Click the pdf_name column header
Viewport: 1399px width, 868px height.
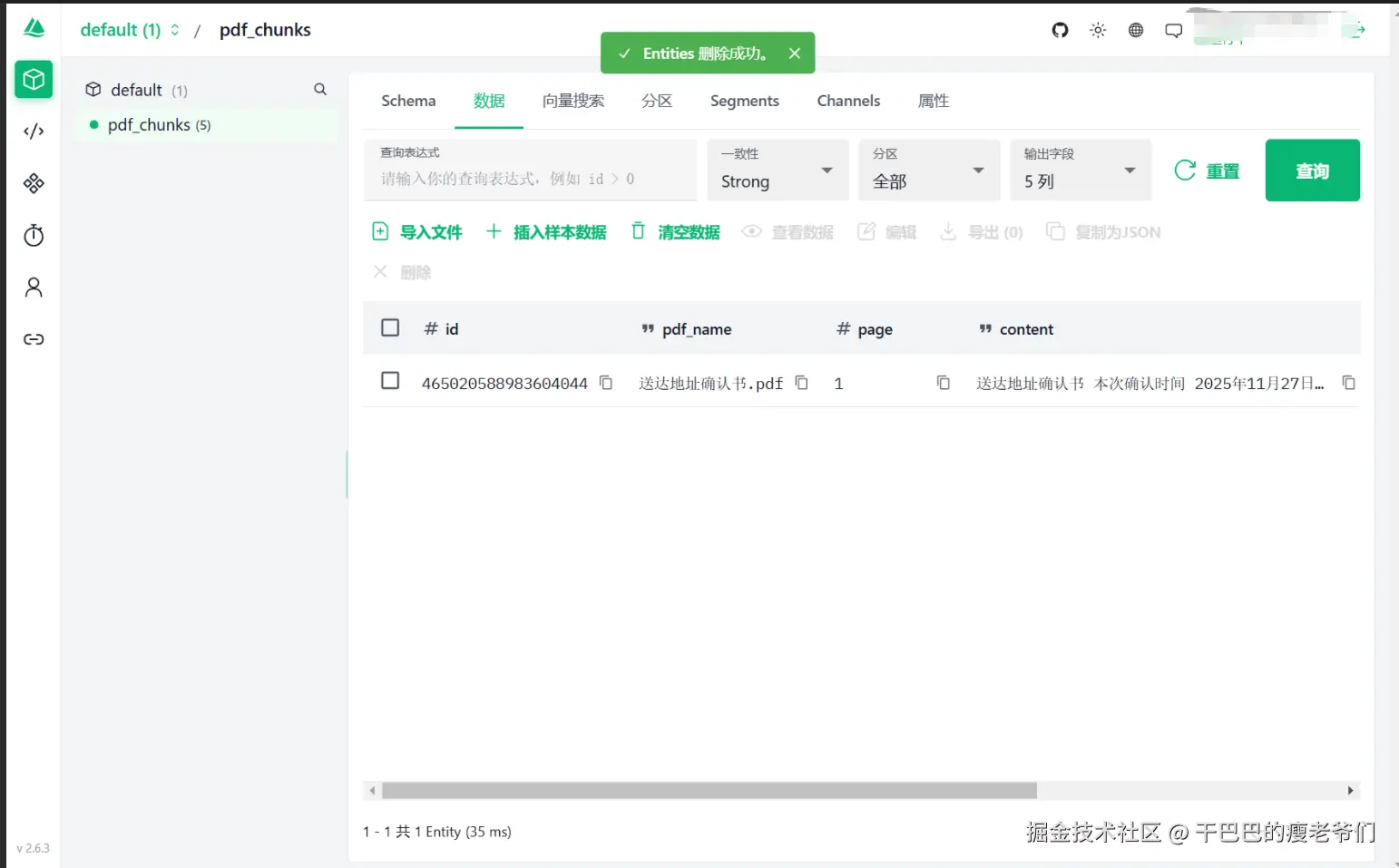[687, 329]
